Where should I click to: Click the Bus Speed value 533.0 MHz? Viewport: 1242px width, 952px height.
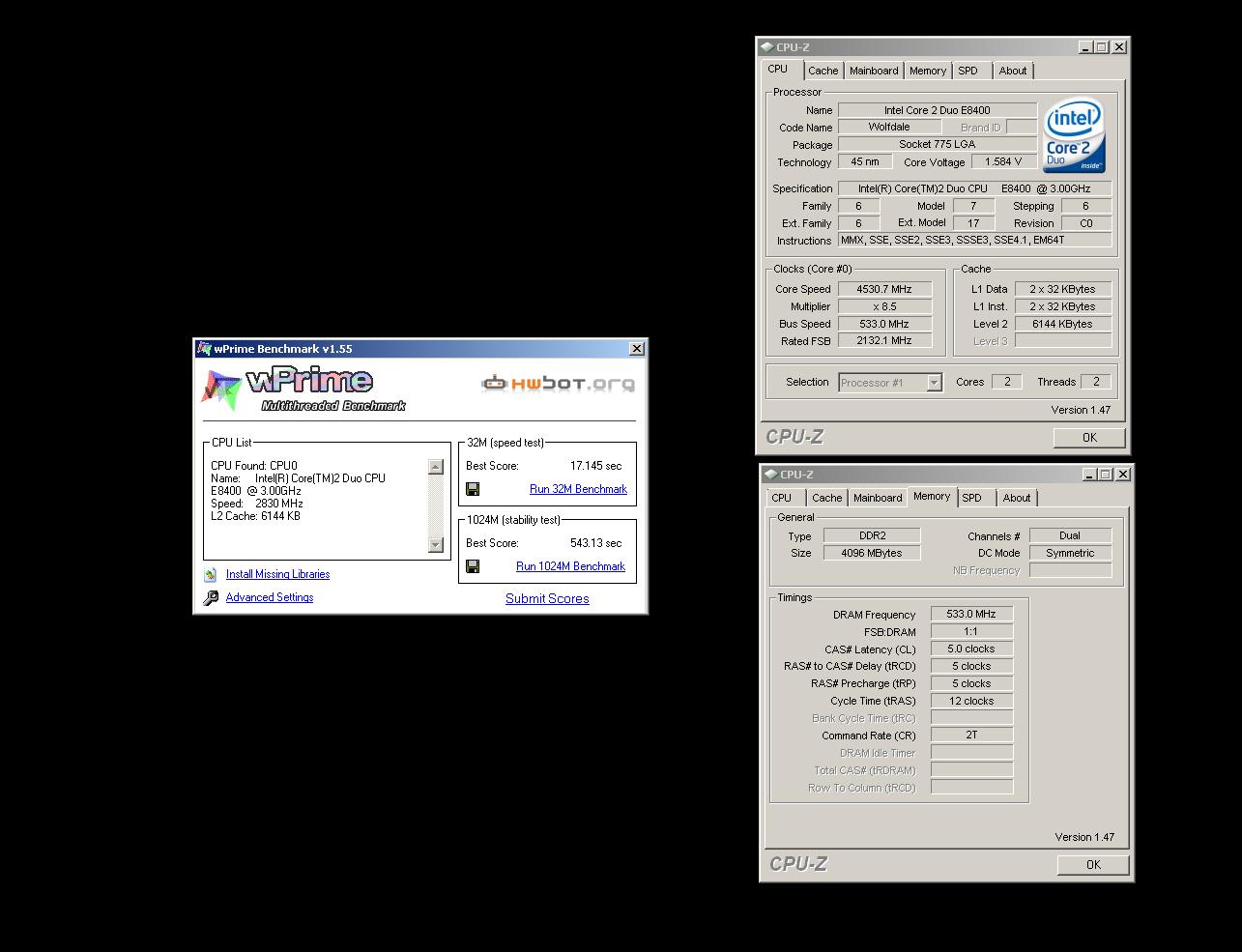tap(884, 324)
